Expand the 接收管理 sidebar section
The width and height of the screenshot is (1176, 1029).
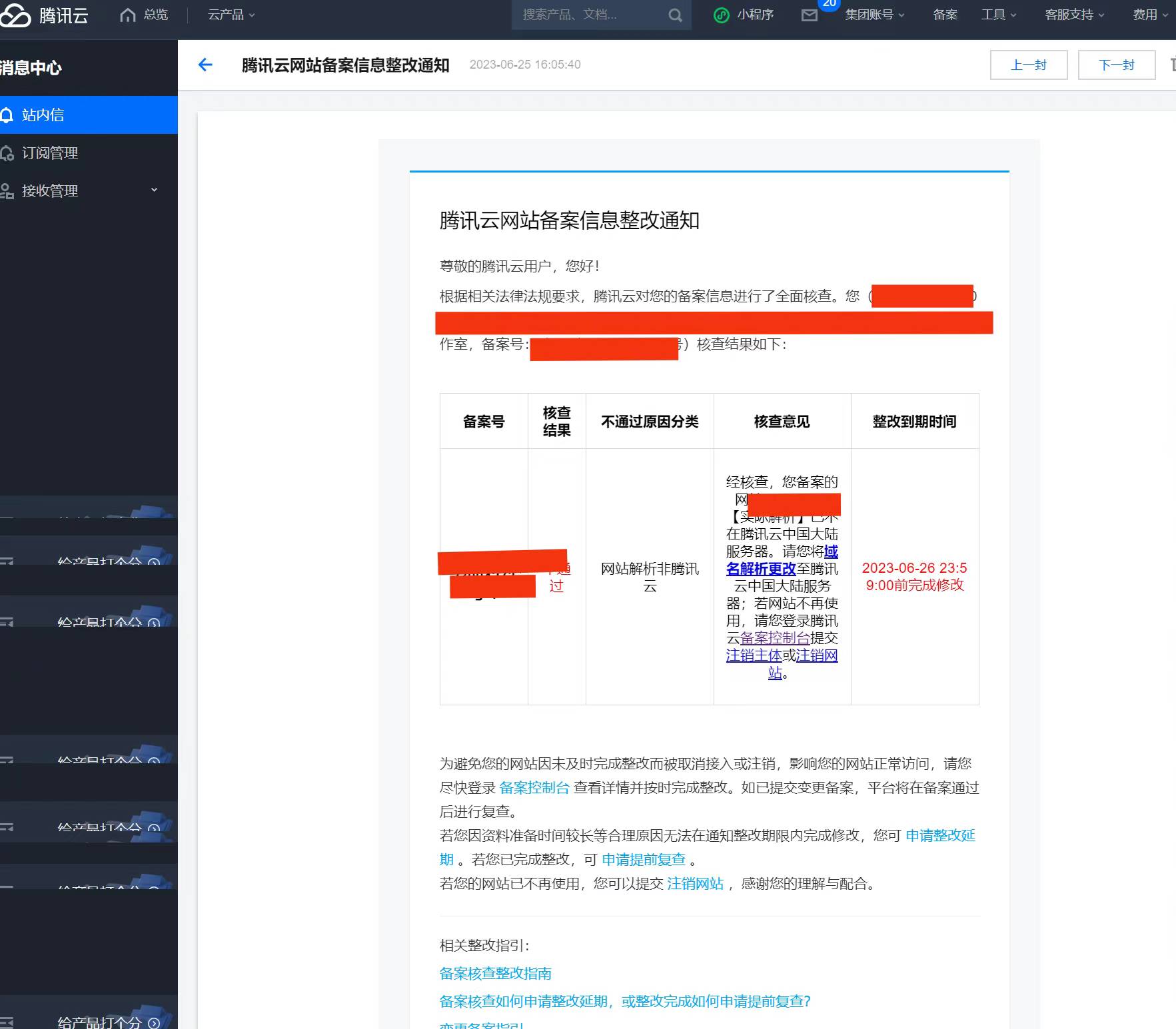point(89,190)
